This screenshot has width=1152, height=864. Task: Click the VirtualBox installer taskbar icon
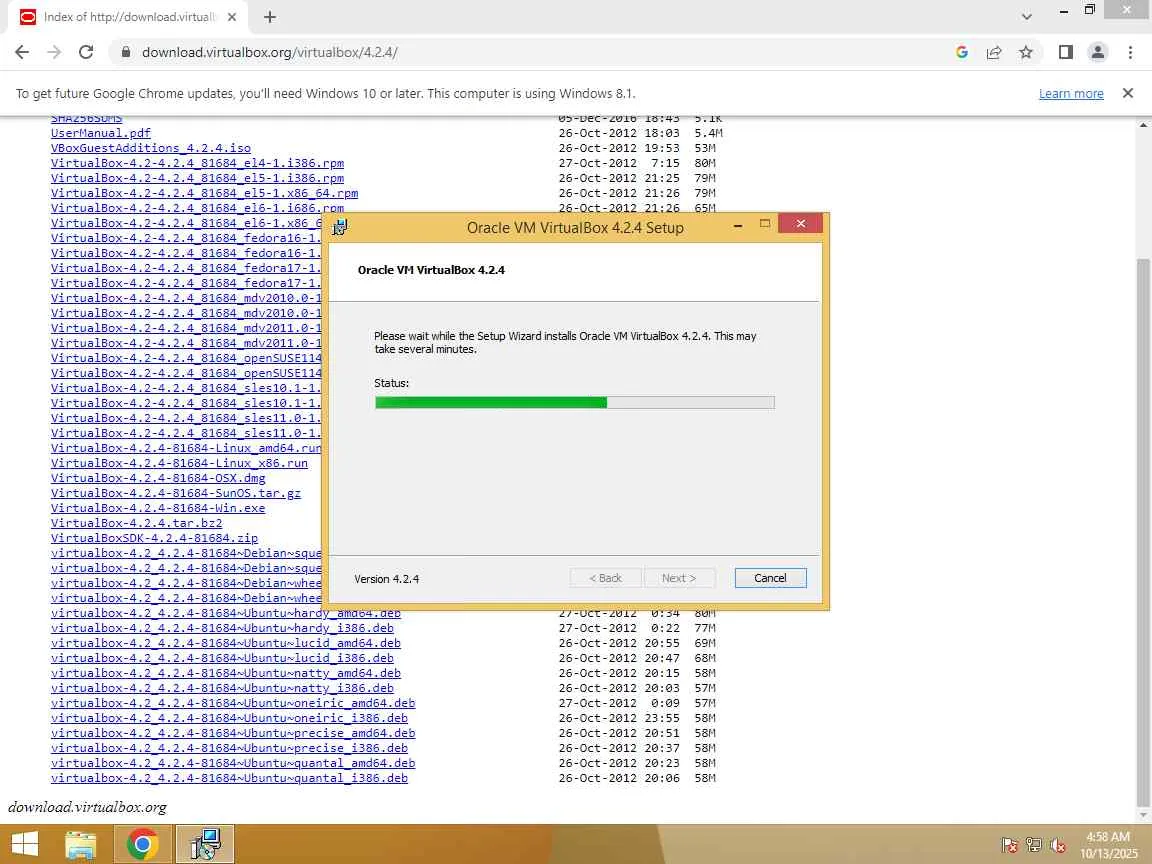[205, 845]
